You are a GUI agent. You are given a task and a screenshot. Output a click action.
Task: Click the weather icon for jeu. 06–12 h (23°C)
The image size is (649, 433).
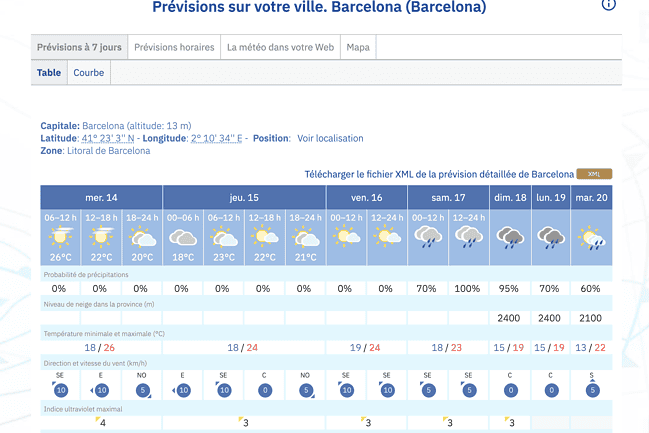pyautogui.click(x=224, y=238)
